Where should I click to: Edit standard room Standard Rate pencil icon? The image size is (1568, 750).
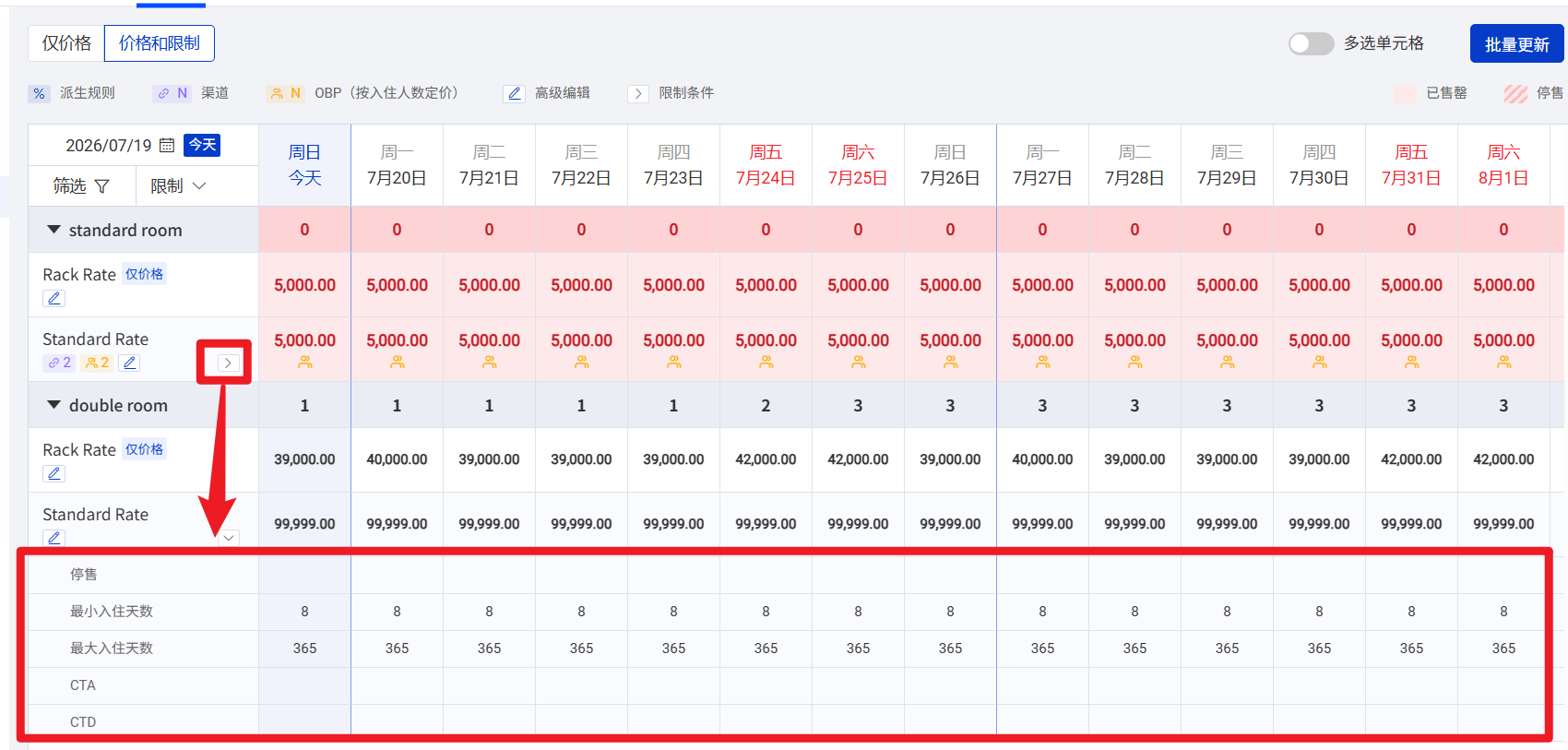pyautogui.click(x=130, y=363)
